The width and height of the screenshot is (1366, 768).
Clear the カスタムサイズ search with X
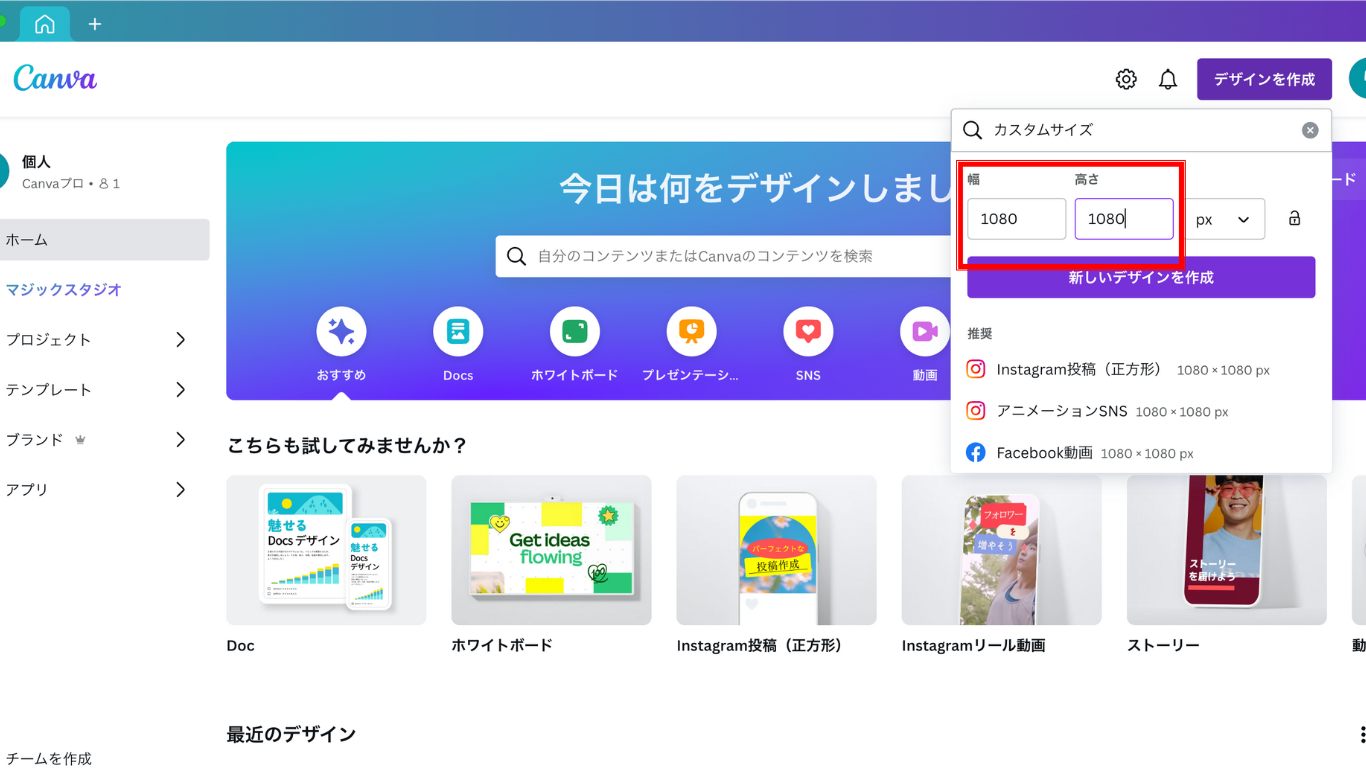pos(1310,130)
